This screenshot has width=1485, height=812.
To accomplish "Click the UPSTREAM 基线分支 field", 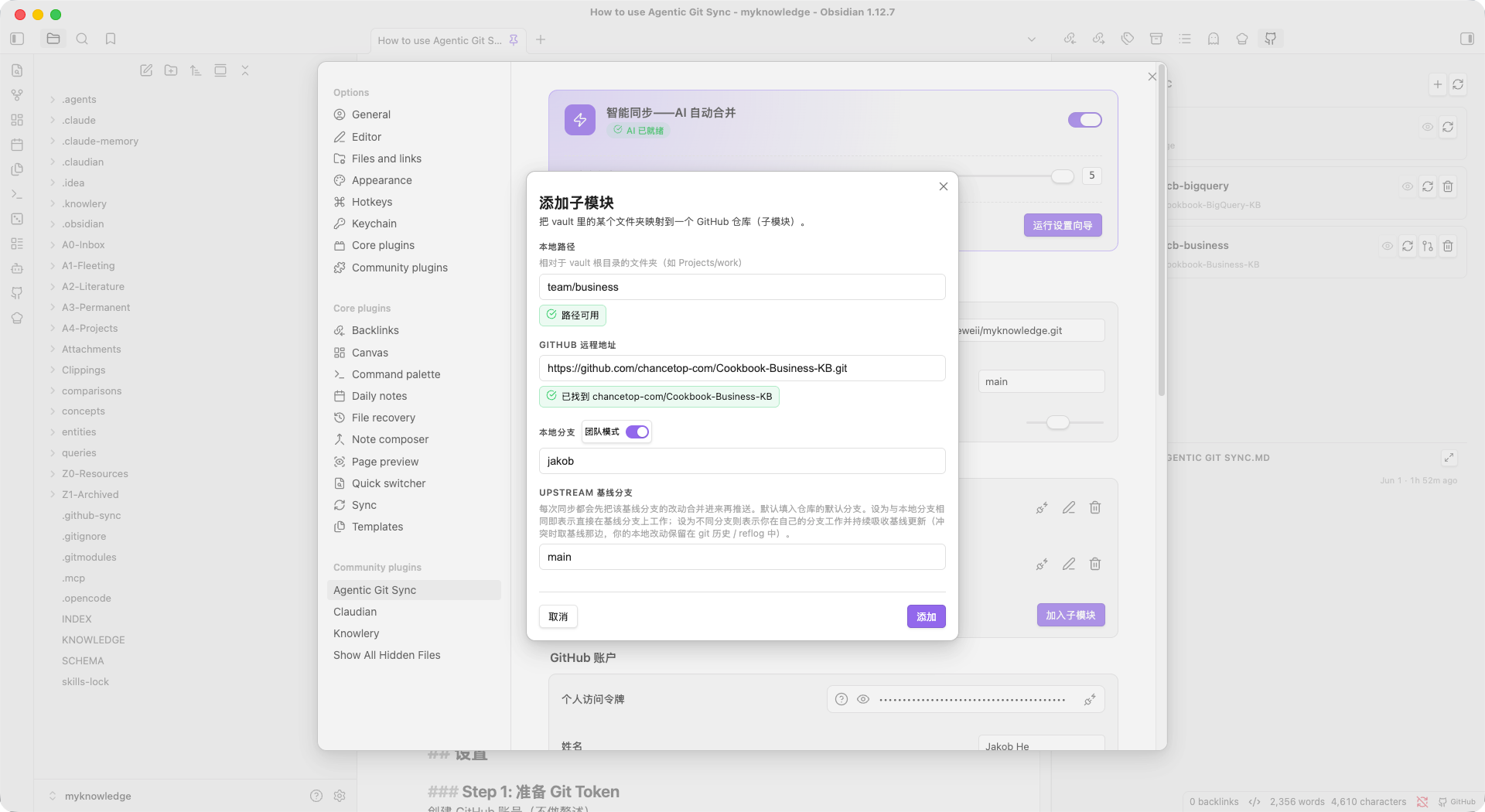I will (x=742, y=557).
